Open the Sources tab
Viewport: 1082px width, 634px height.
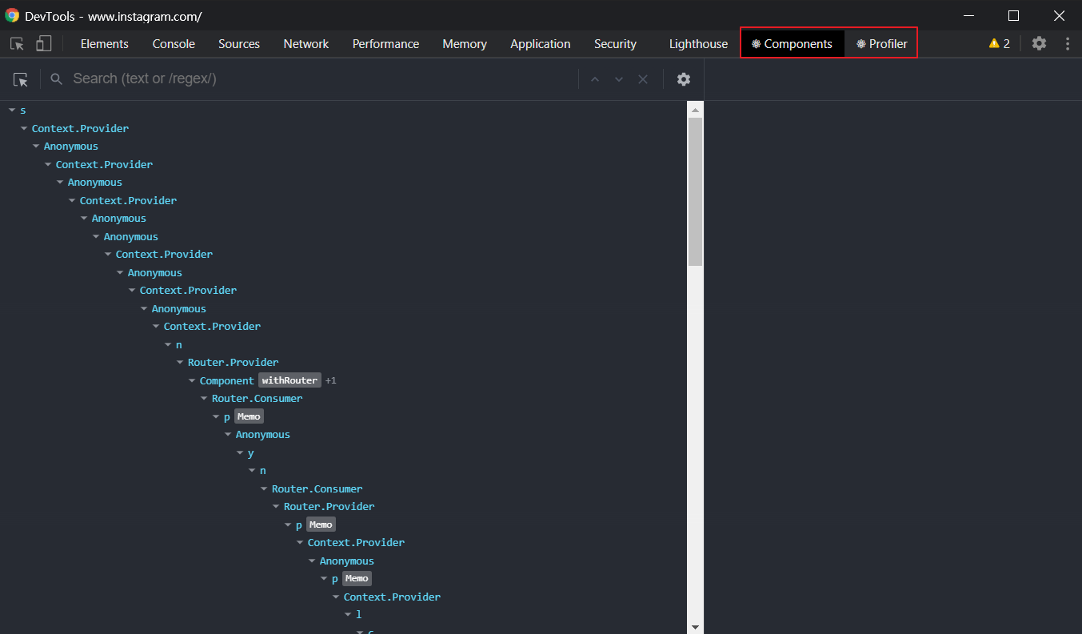click(x=239, y=43)
